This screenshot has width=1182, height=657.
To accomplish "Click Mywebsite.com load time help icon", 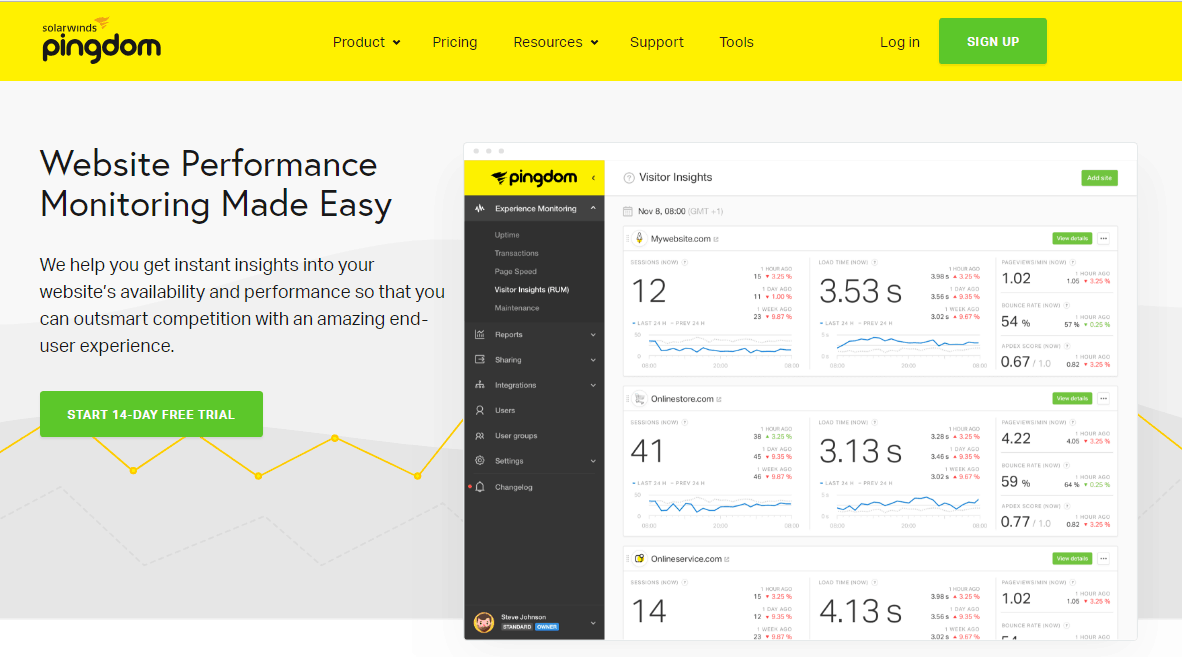I will [x=874, y=263].
